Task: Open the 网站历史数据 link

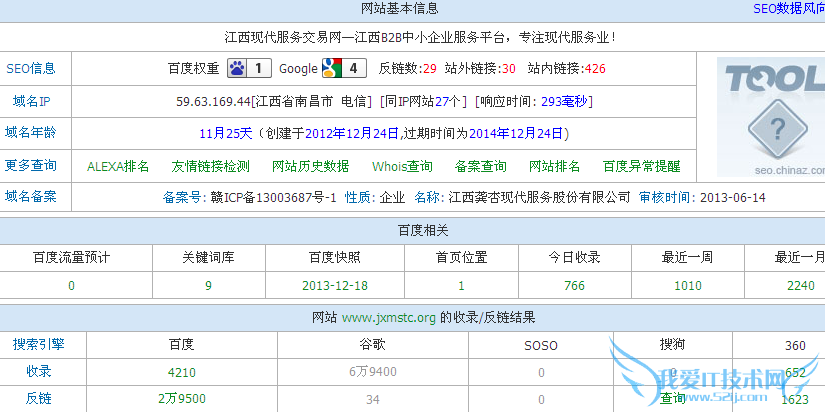Action: (x=310, y=167)
